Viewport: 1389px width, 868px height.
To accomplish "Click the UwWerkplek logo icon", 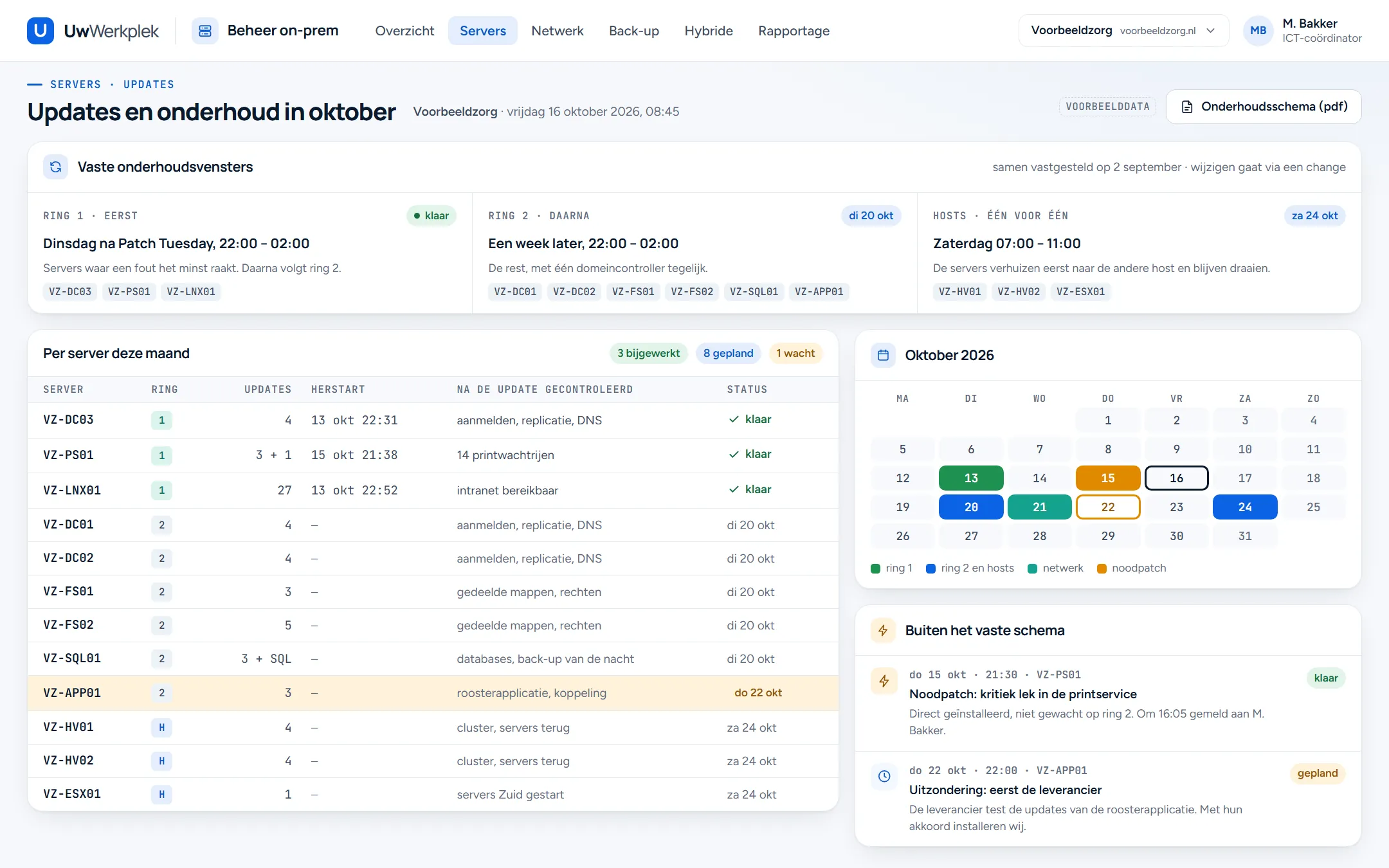I will point(40,30).
